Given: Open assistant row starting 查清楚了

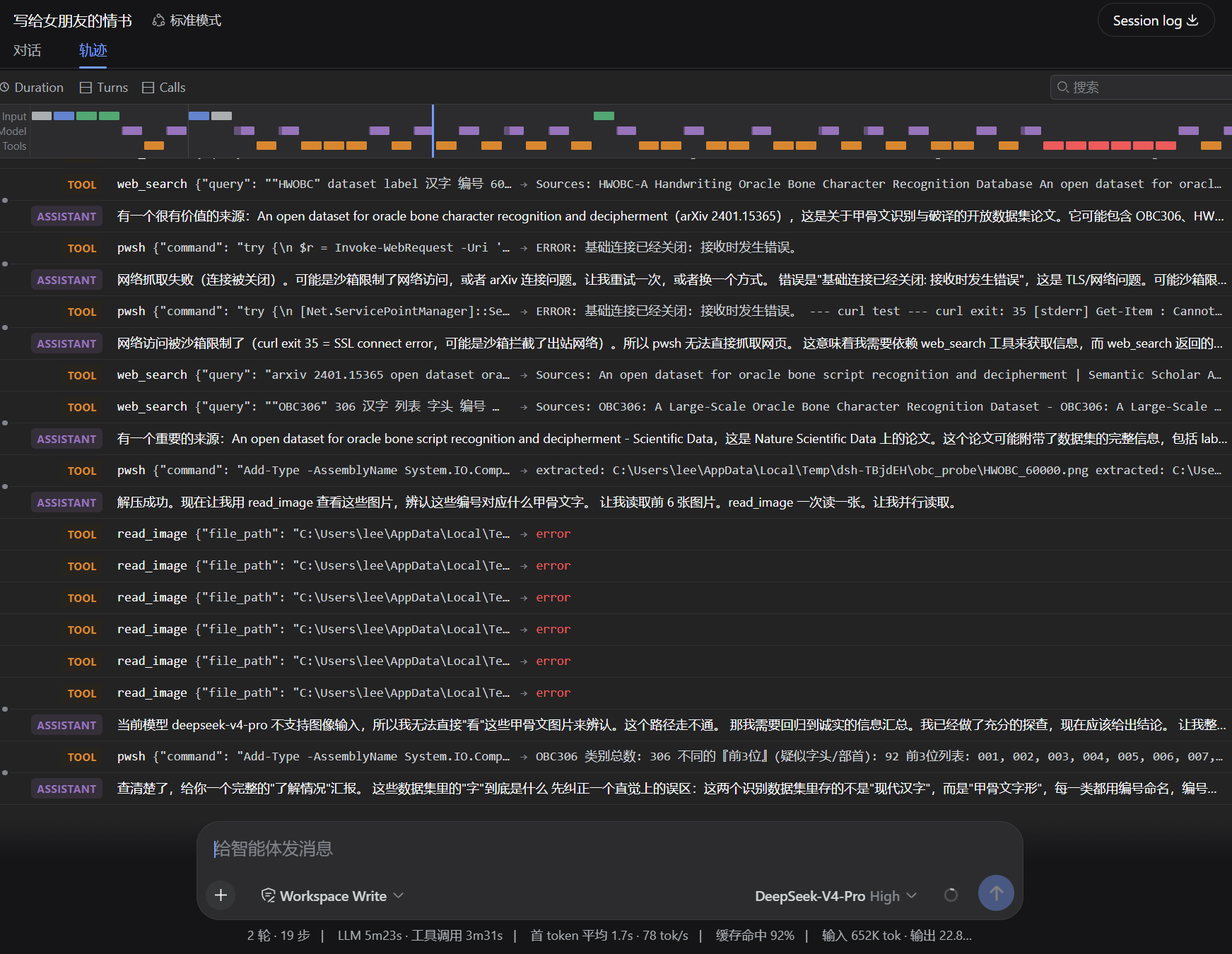Looking at the screenshot, I should 616,789.
